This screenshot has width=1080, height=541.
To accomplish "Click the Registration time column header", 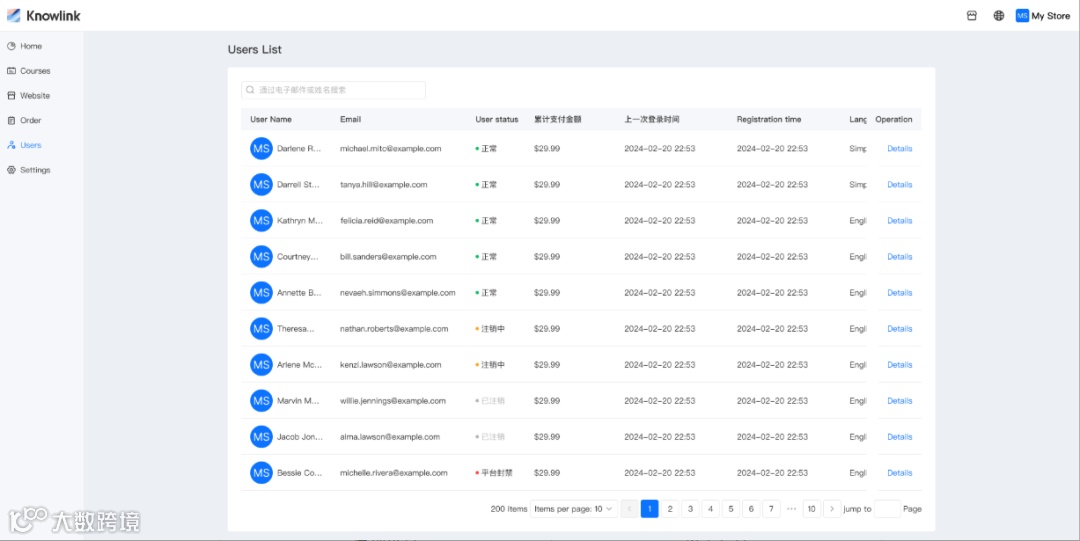I will pyautogui.click(x=769, y=119).
